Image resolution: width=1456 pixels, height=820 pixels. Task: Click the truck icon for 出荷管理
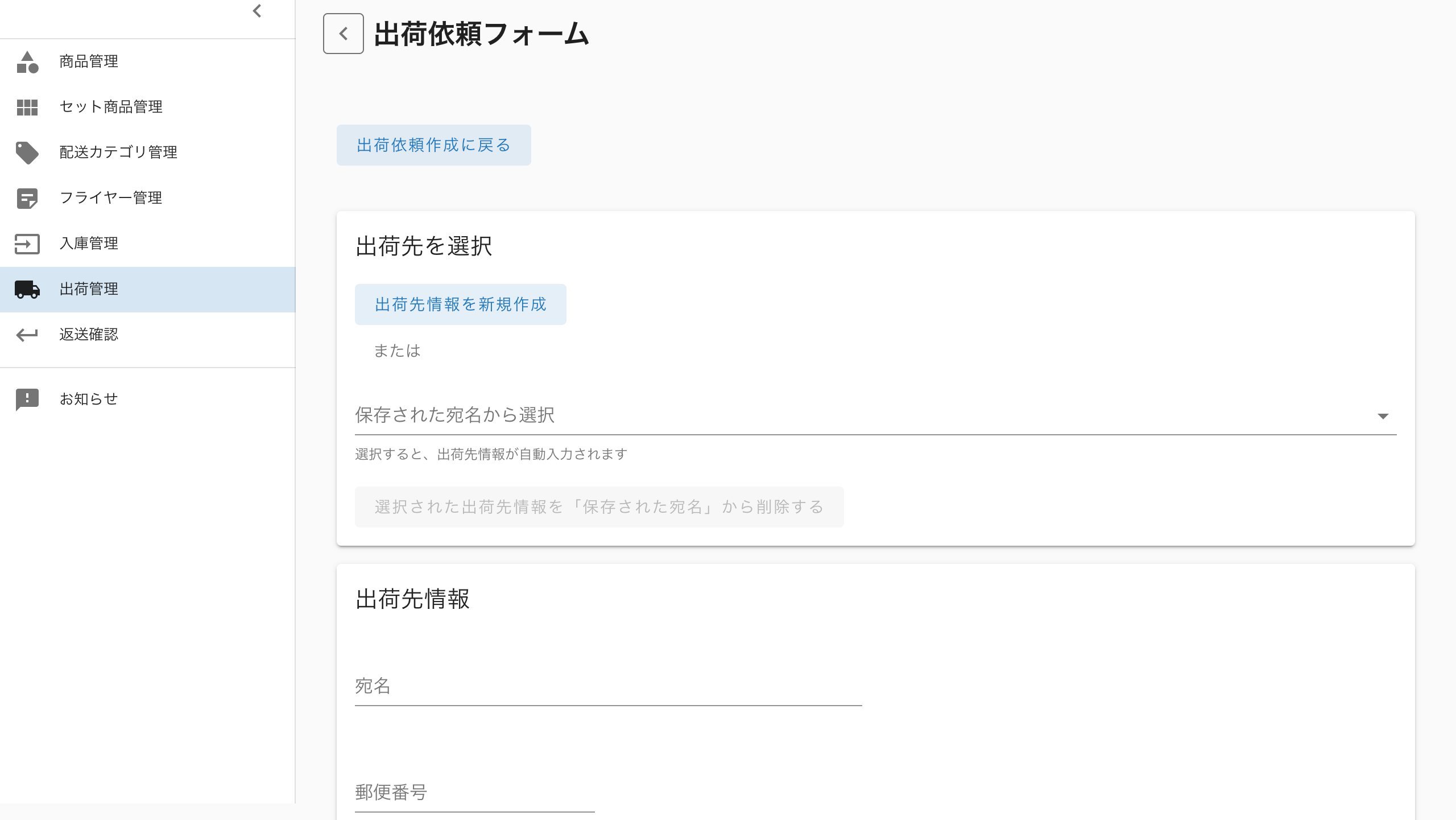(x=27, y=289)
